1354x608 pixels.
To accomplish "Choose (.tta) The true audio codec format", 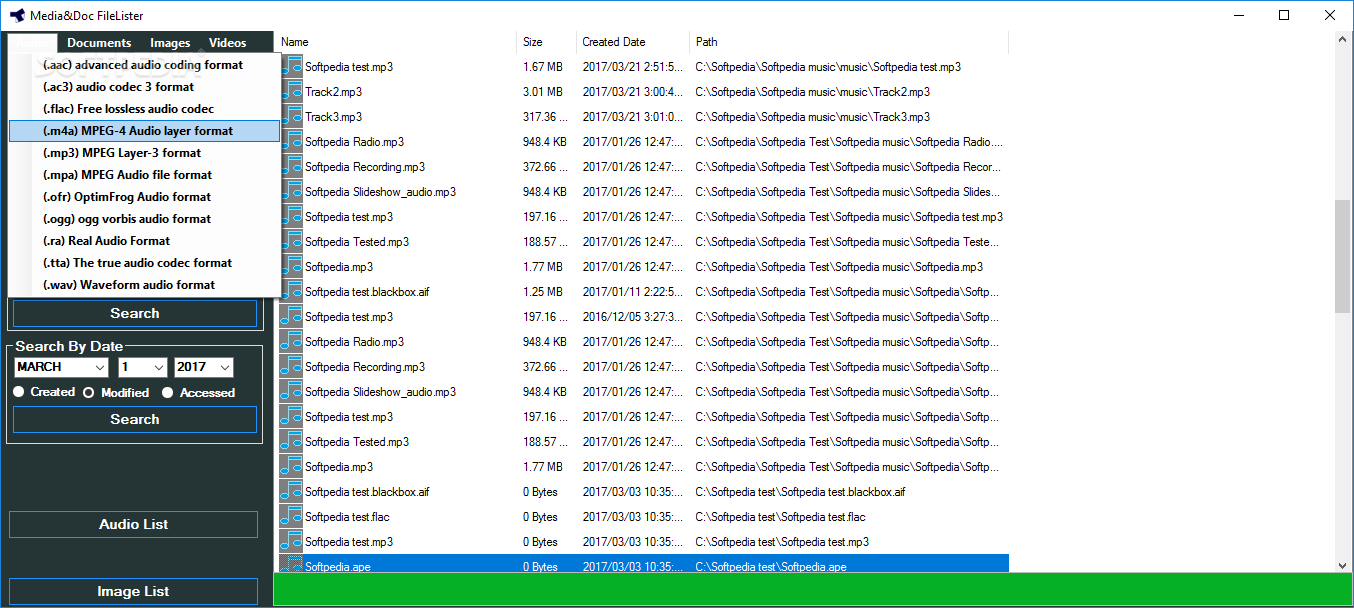I will (144, 263).
